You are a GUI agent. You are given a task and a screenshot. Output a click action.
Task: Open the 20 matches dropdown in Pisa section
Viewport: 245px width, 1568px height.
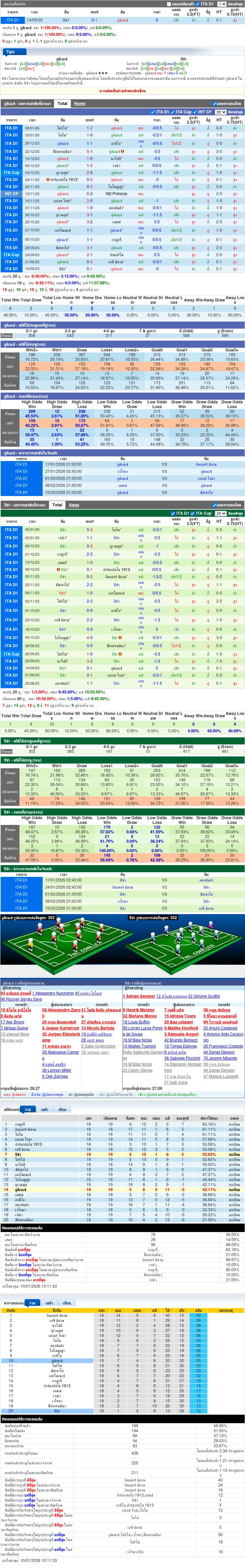coord(220,513)
